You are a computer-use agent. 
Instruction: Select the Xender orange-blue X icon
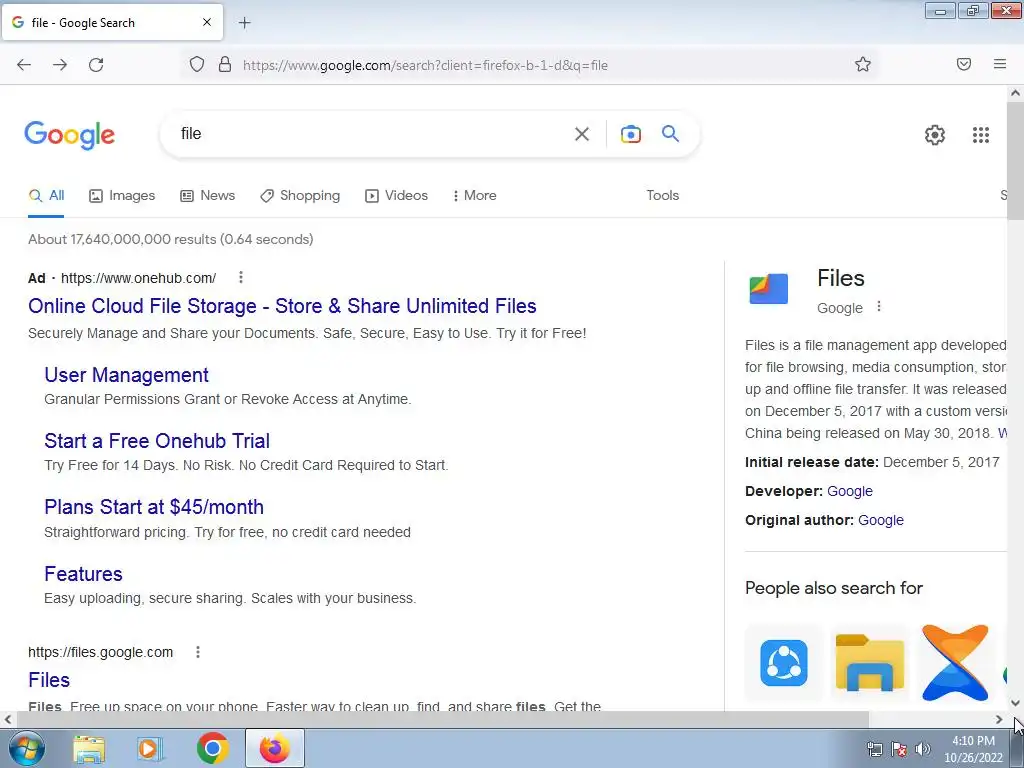click(955, 663)
